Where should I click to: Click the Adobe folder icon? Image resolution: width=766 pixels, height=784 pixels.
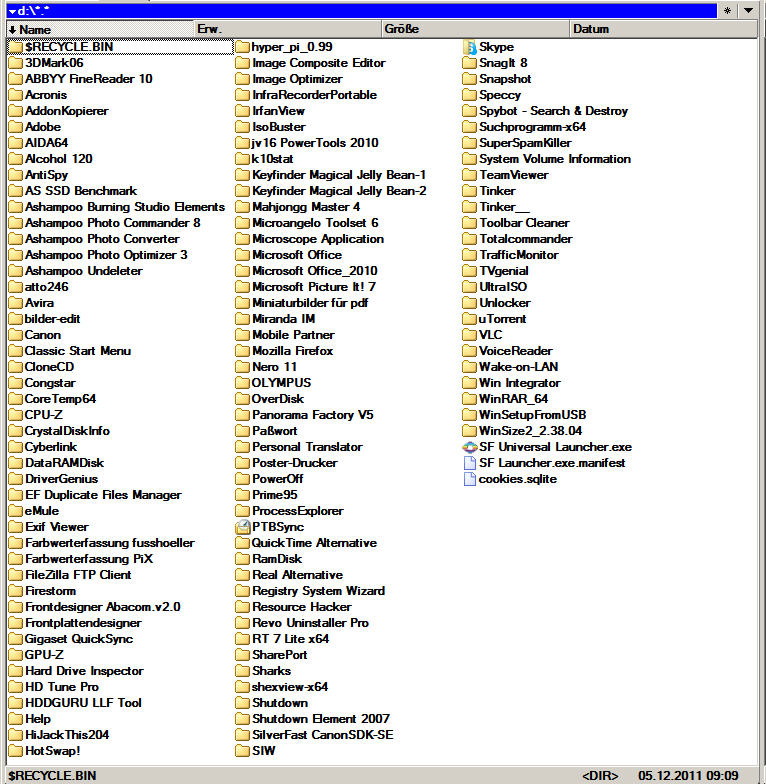[16, 127]
